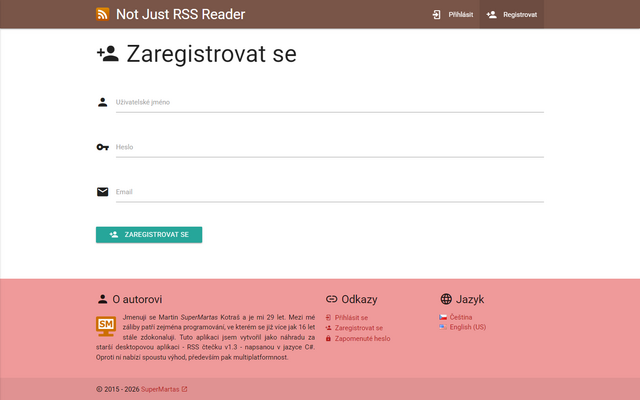Screen dimensions: 640x400
Task: Open the Zapomenuté heslo link
Action: (x=362, y=338)
